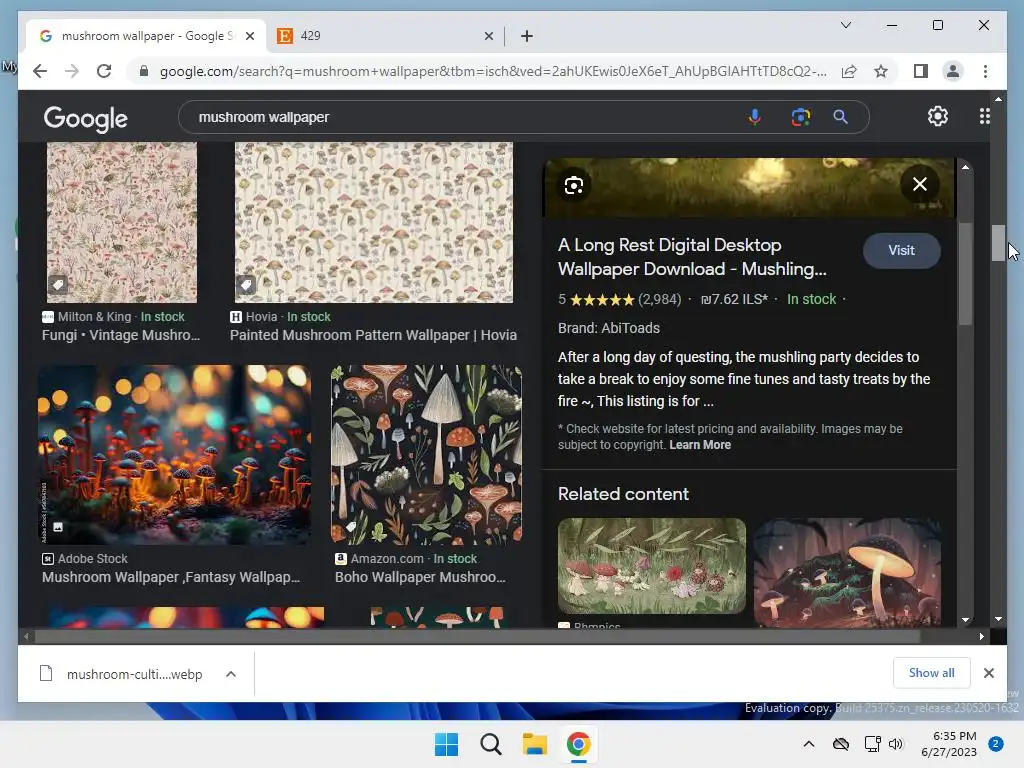The image size is (1024, 768).
Task: Open related glowing mushroom forest image
Action: (847, 573)
